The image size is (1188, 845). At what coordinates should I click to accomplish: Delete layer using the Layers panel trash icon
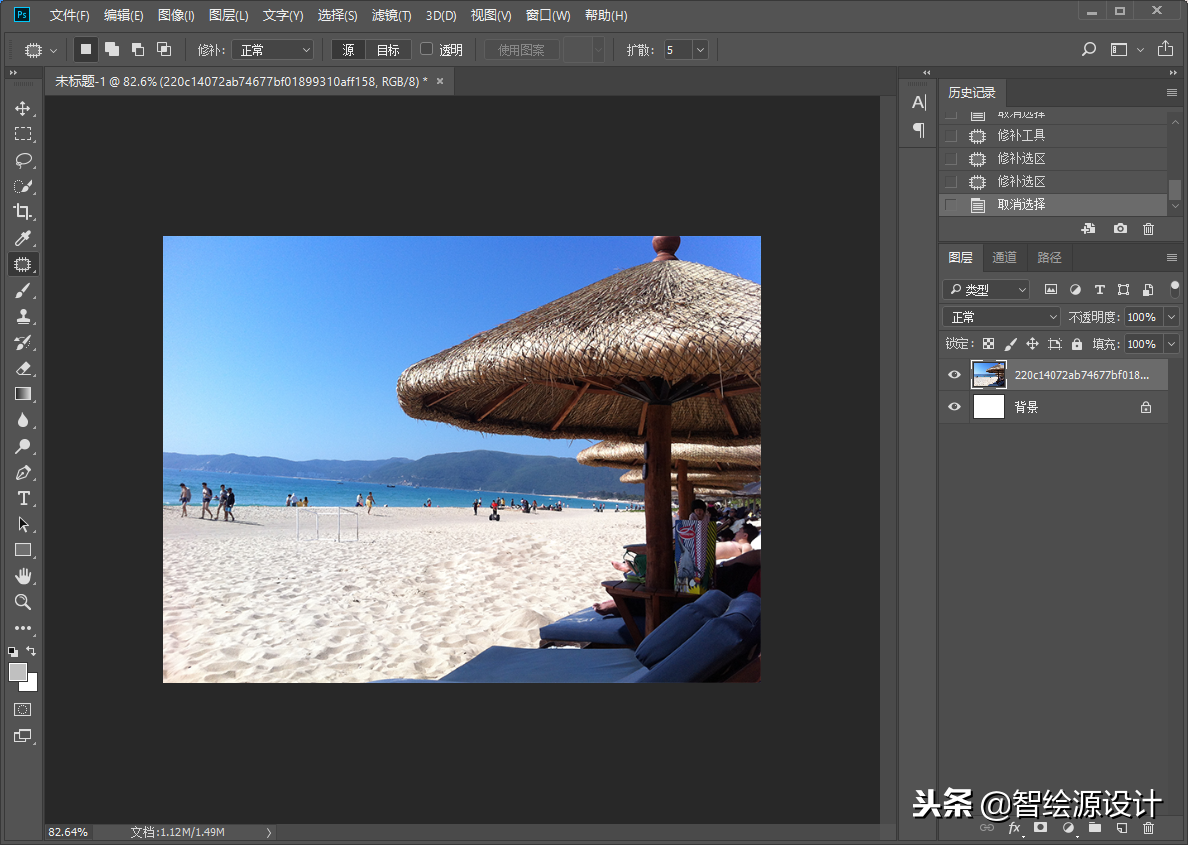1148,828
